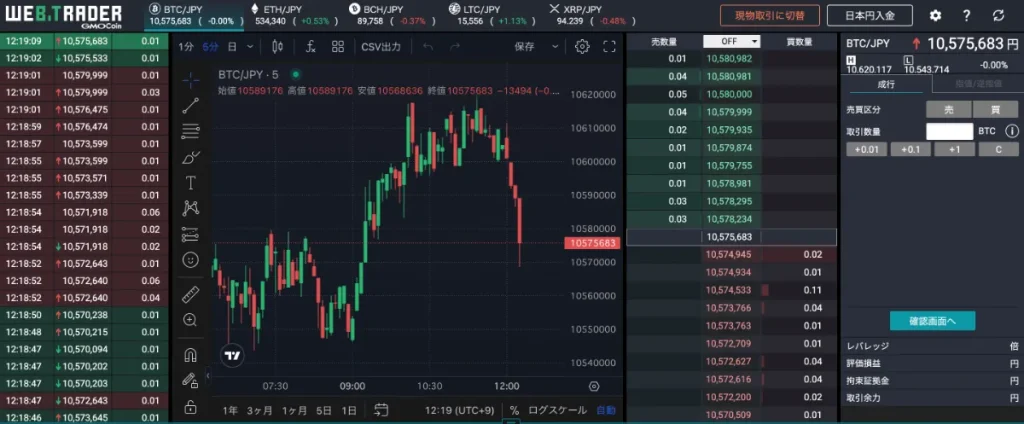Activate the zoom-in magnifier tool
Image resolution: width=1024 pixels, height=424 pixels.
click(191, 320)
